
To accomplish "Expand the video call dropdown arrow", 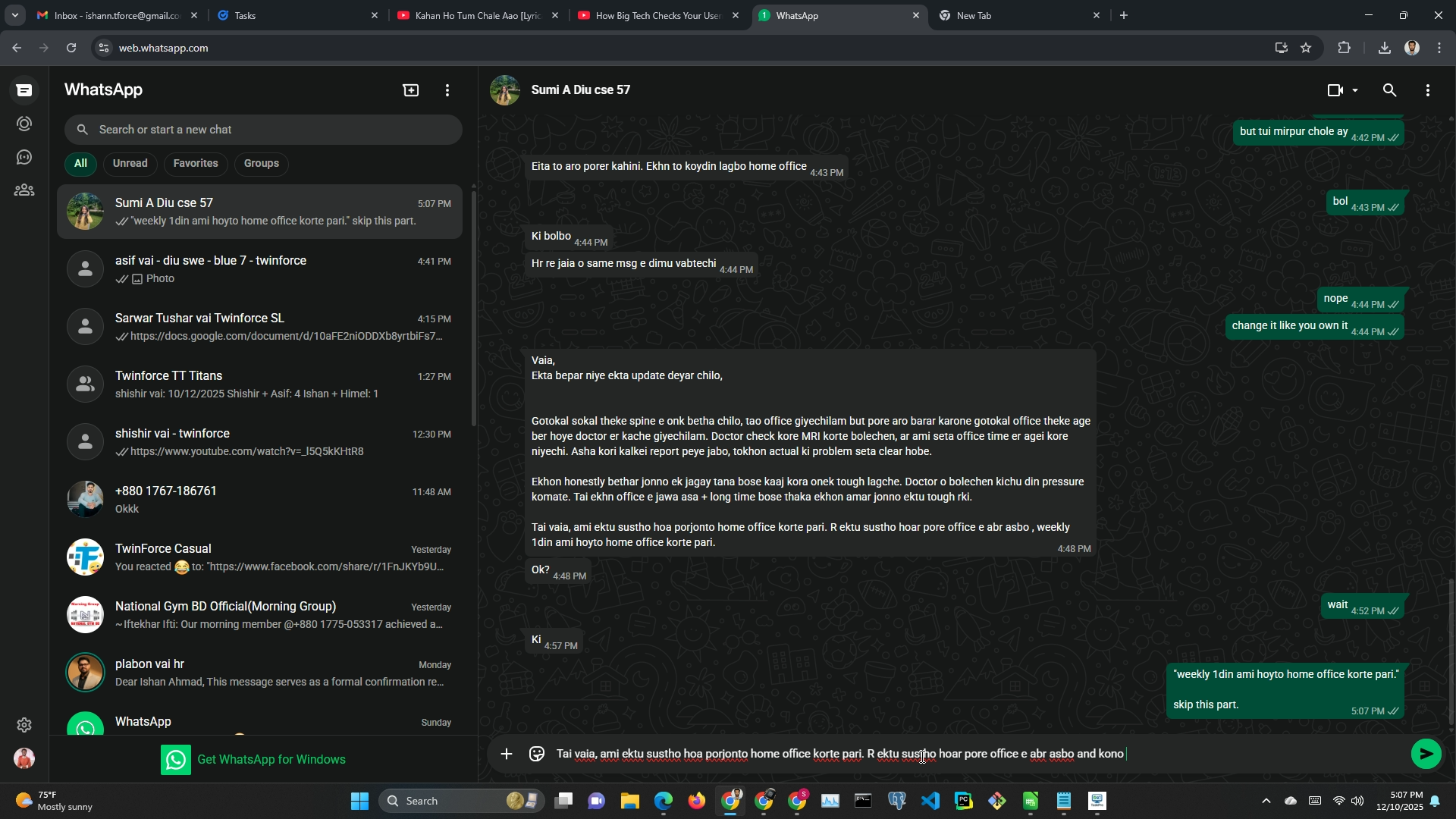I will point(1355,90).
